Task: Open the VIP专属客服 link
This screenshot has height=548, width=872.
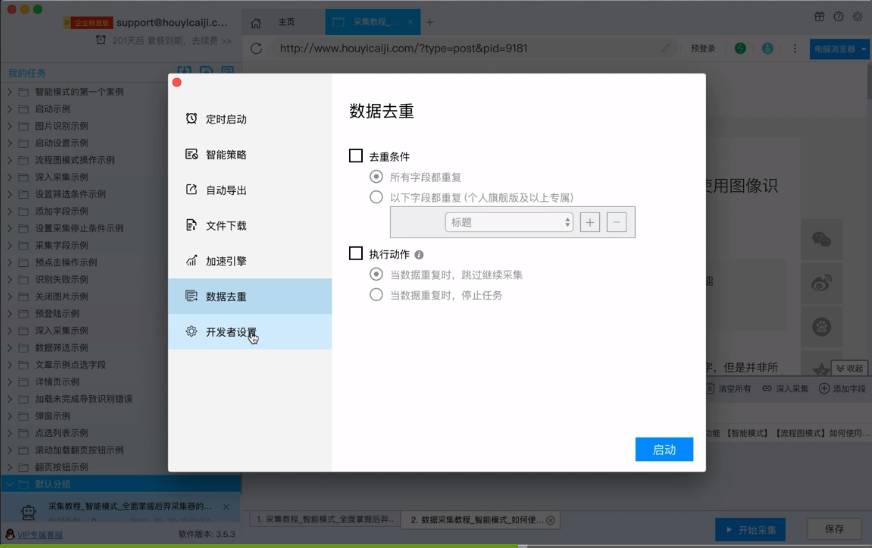Action: click(40, 535)
